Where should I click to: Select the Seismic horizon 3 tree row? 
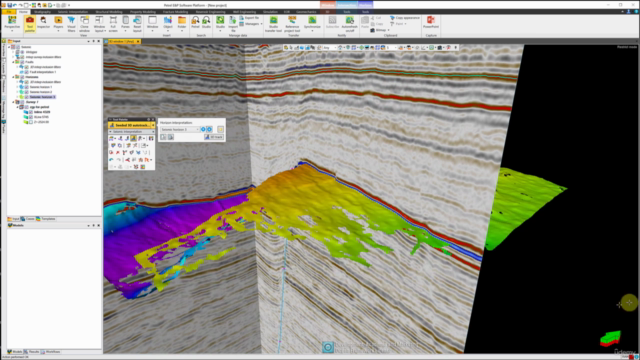pyautogui.click(x=42, y=97)
